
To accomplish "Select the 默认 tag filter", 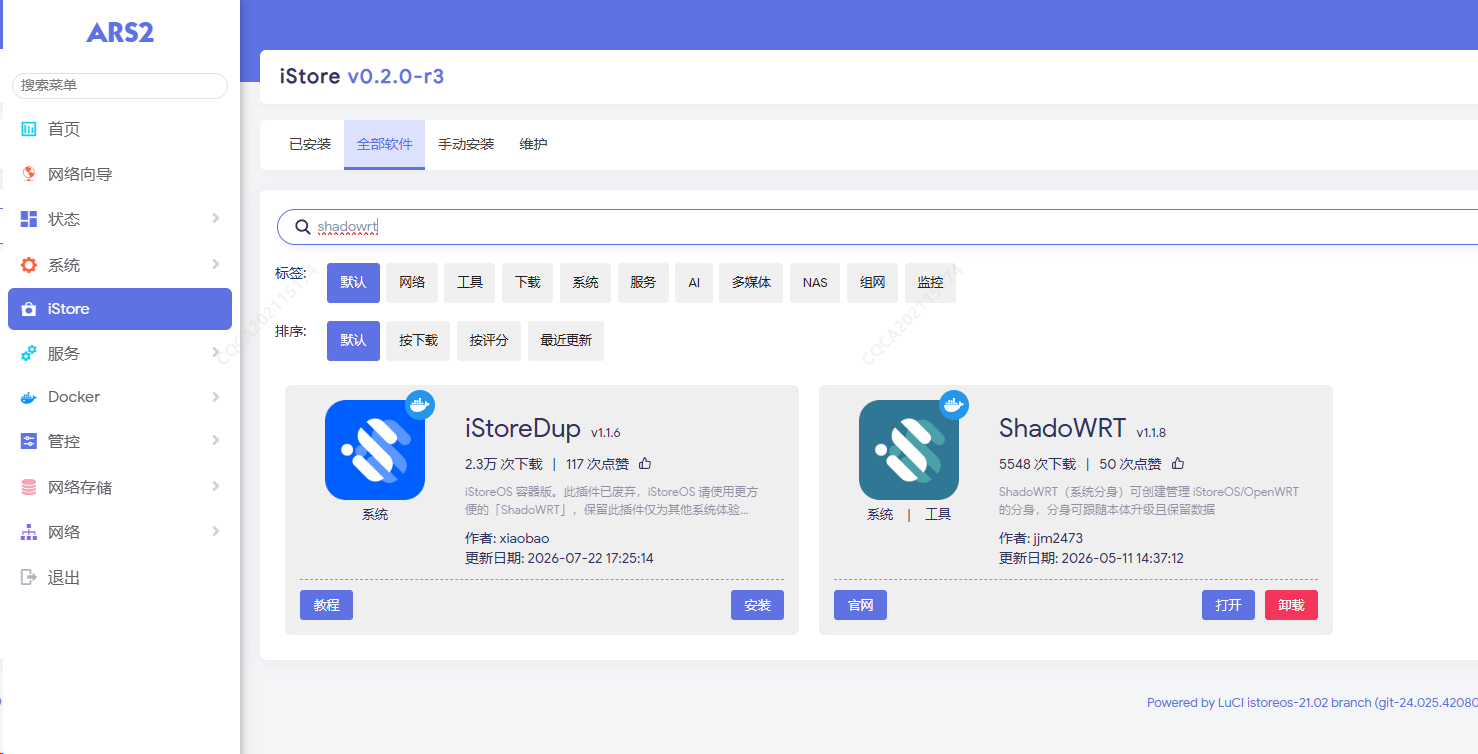I will [353, 282].
